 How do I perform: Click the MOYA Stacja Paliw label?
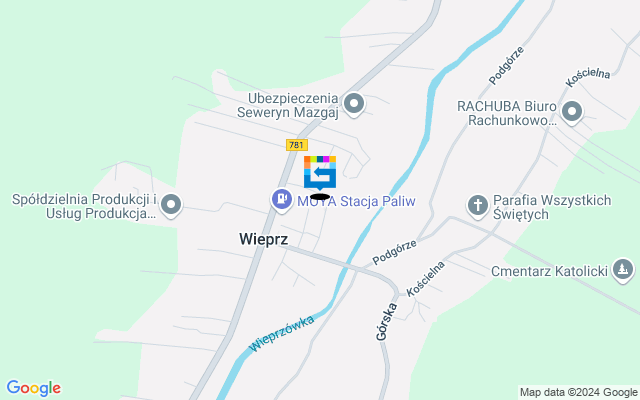tap(356, 201)
